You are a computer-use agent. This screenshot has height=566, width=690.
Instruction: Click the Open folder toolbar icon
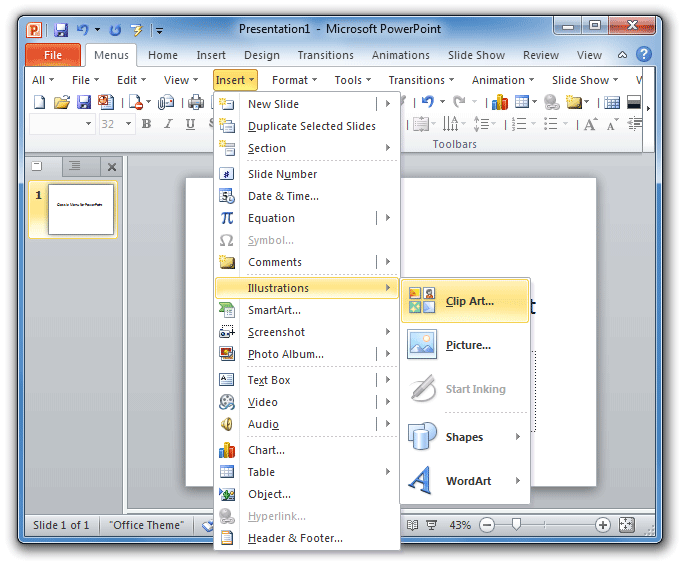[62, 102]
